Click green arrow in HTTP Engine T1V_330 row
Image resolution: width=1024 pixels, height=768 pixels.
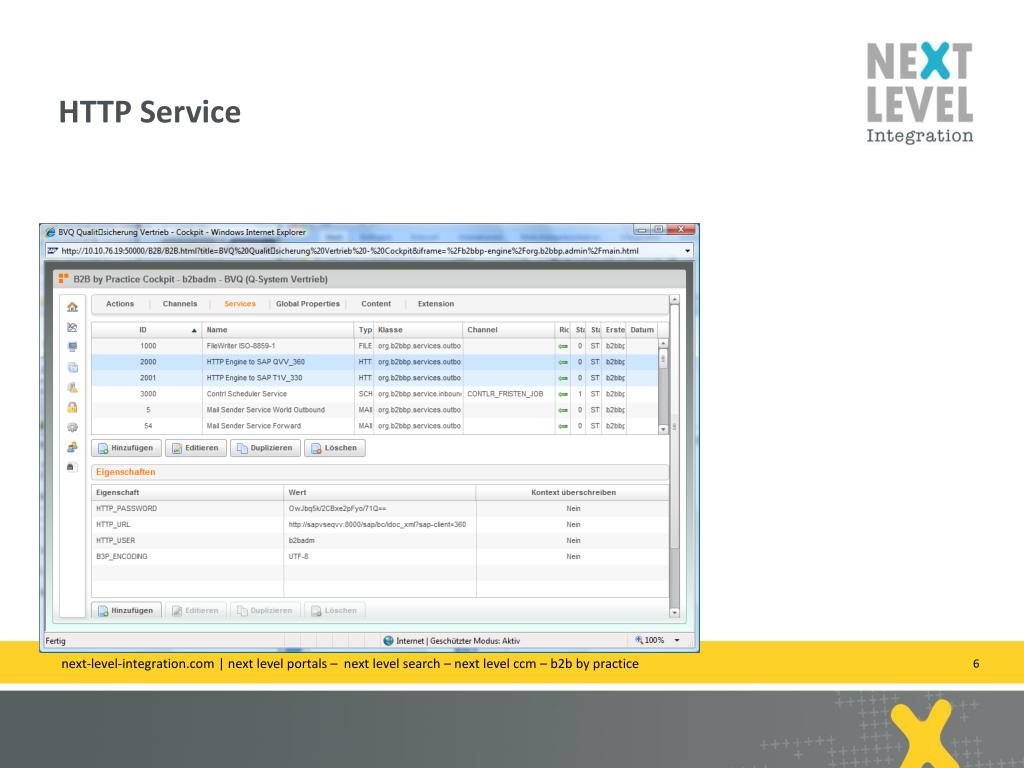point(563,378)
